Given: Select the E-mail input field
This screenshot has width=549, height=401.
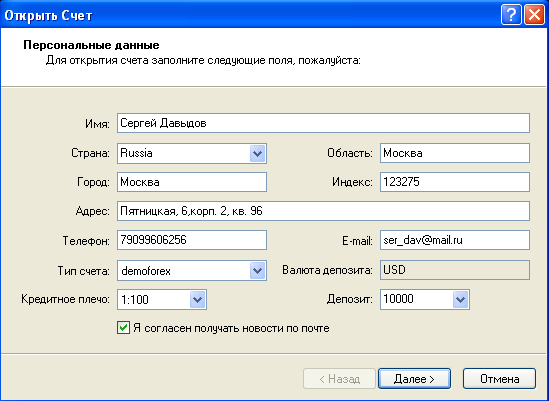Looking at the screenshot, I should click(x=455, y=240).
